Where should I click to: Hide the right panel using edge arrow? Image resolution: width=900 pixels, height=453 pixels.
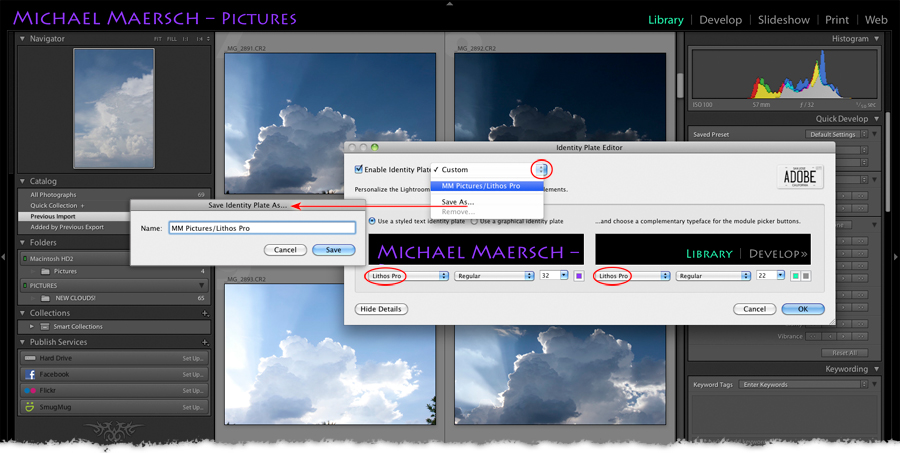coord(895,257)
